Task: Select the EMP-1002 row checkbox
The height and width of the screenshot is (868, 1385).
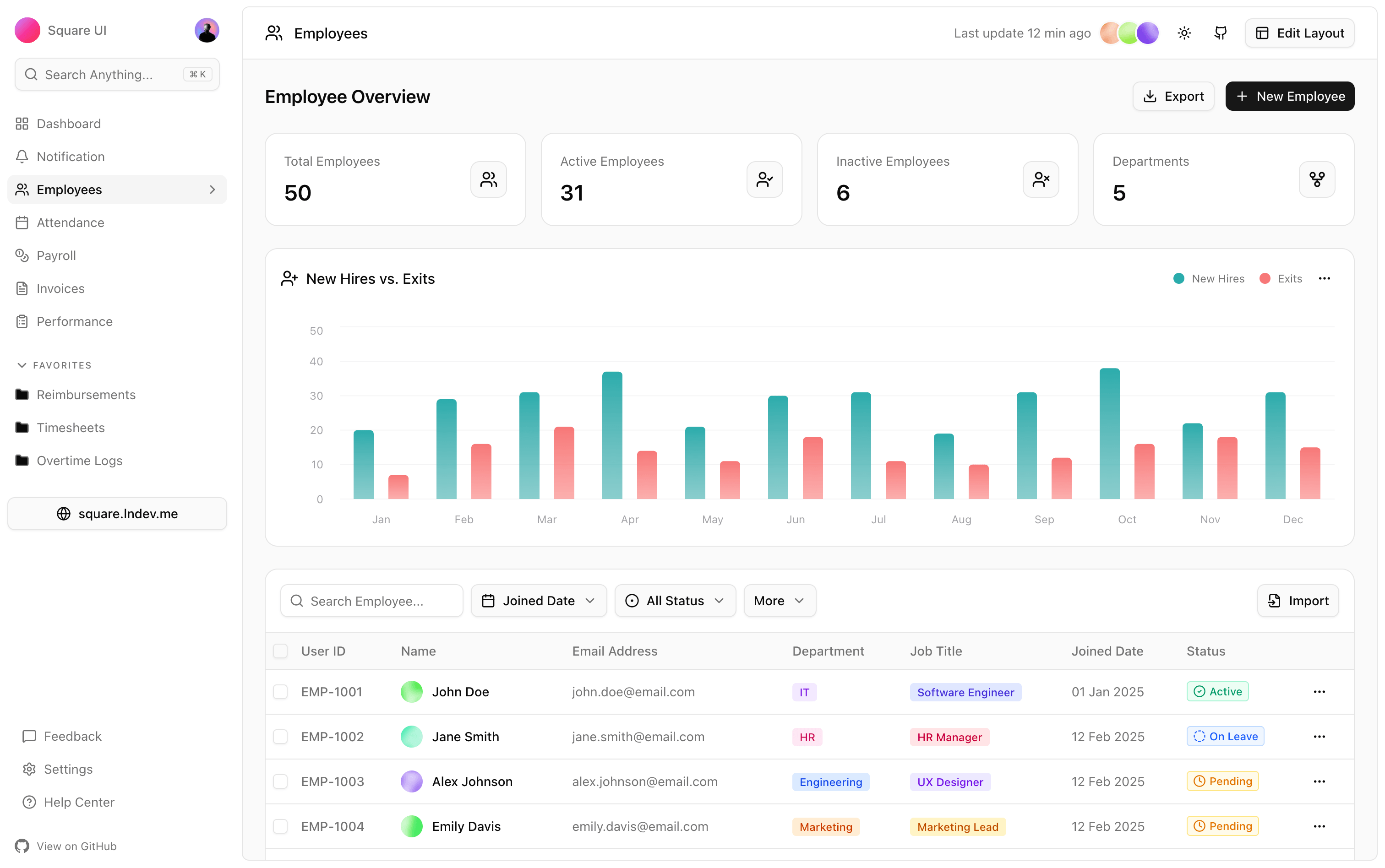Action: (x=280, y=737)
